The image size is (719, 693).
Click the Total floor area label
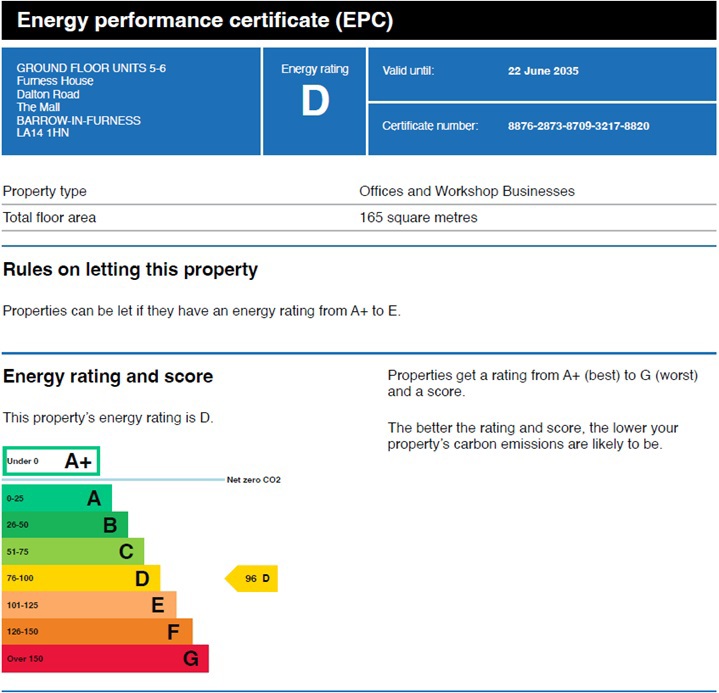pos(50,217)
